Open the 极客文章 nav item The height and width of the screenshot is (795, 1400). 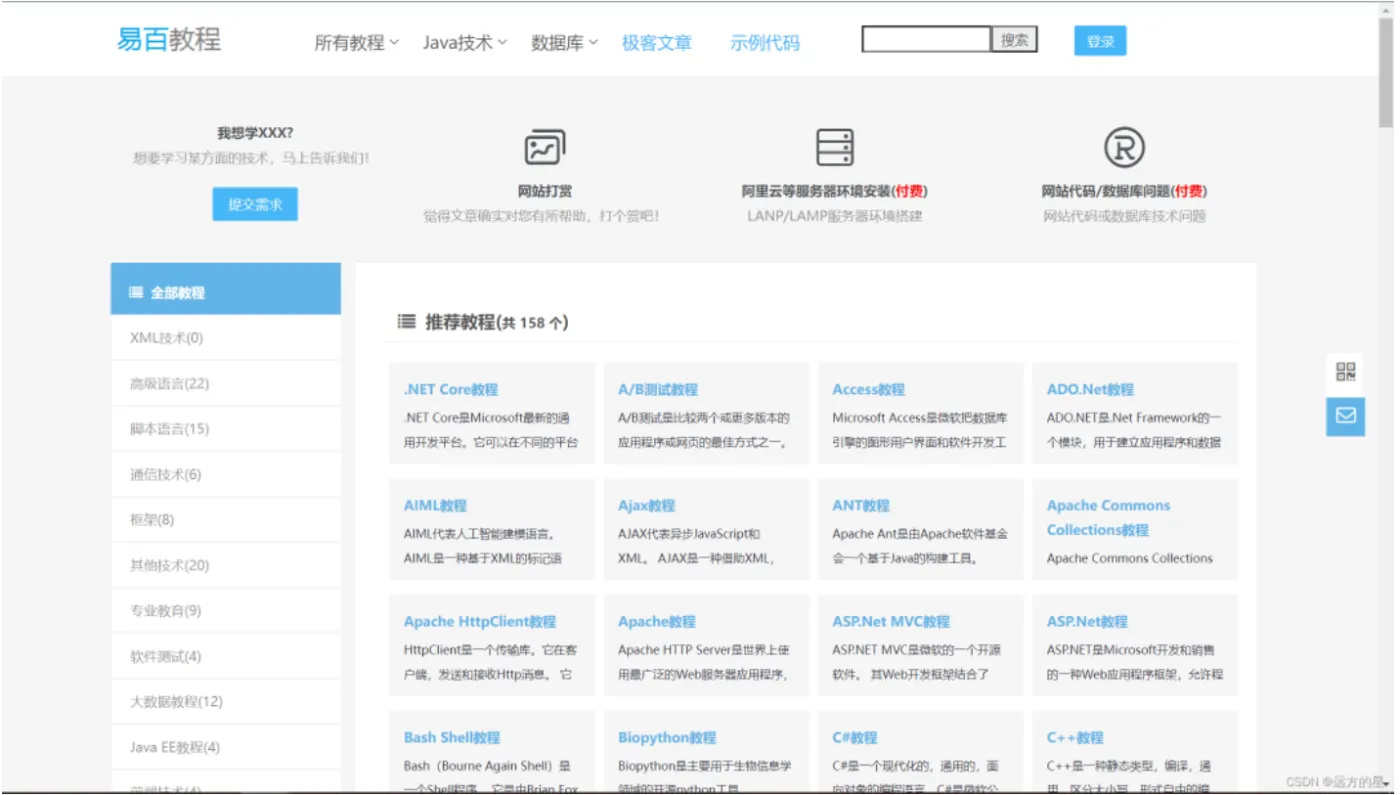(x=657, y=43)
